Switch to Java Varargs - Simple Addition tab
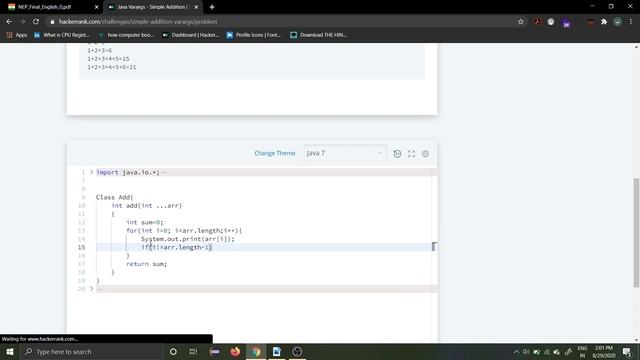The height and width of the screenshot is (360, 640). click(152, 7)
